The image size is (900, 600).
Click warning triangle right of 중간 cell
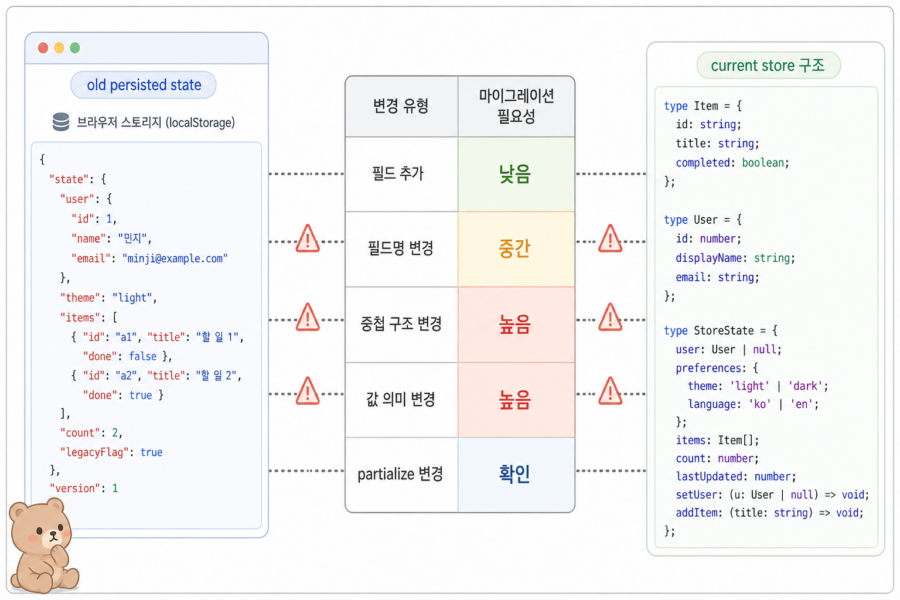610,239
